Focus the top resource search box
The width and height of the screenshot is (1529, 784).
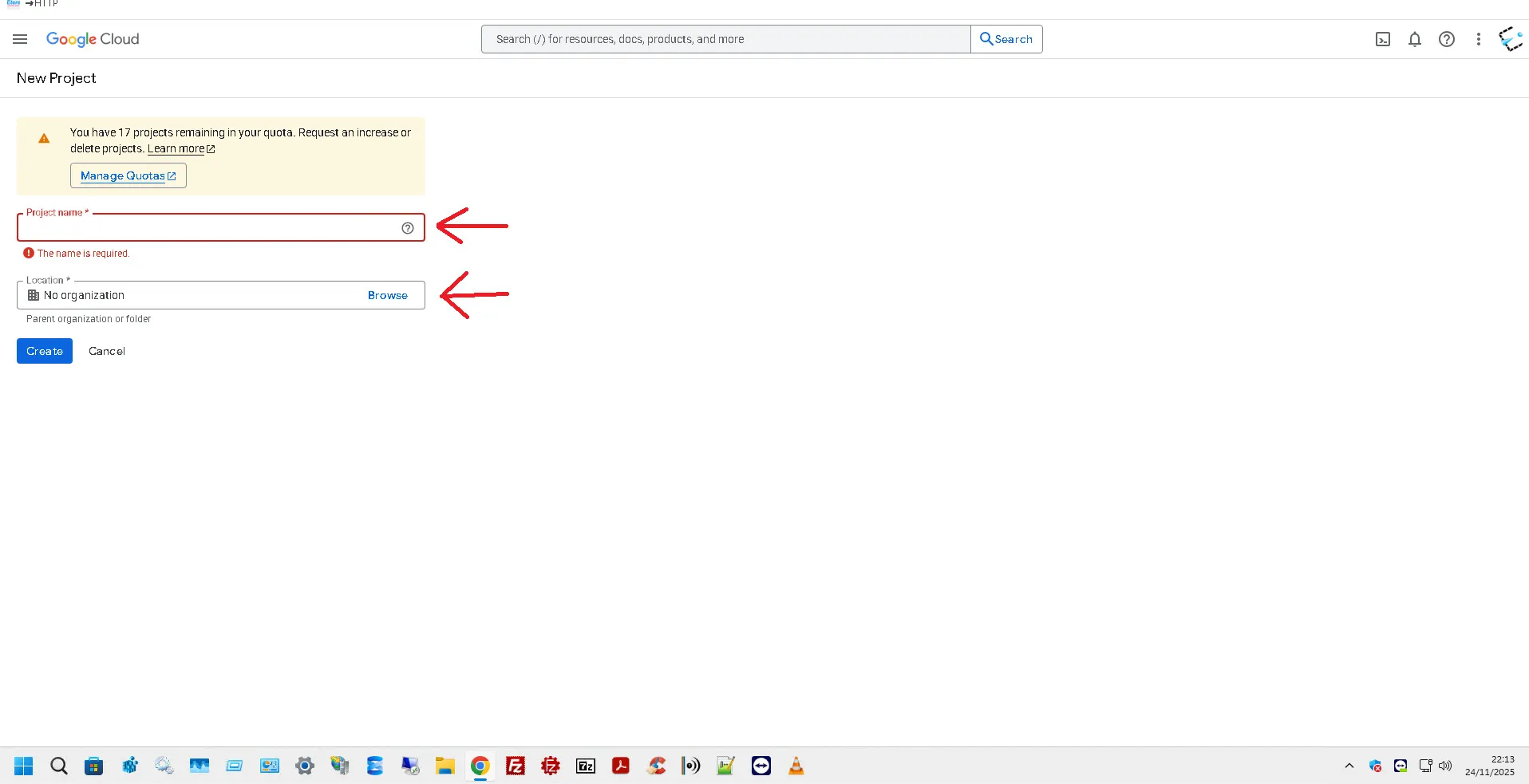pyautogui.click(x=725, y=39)
